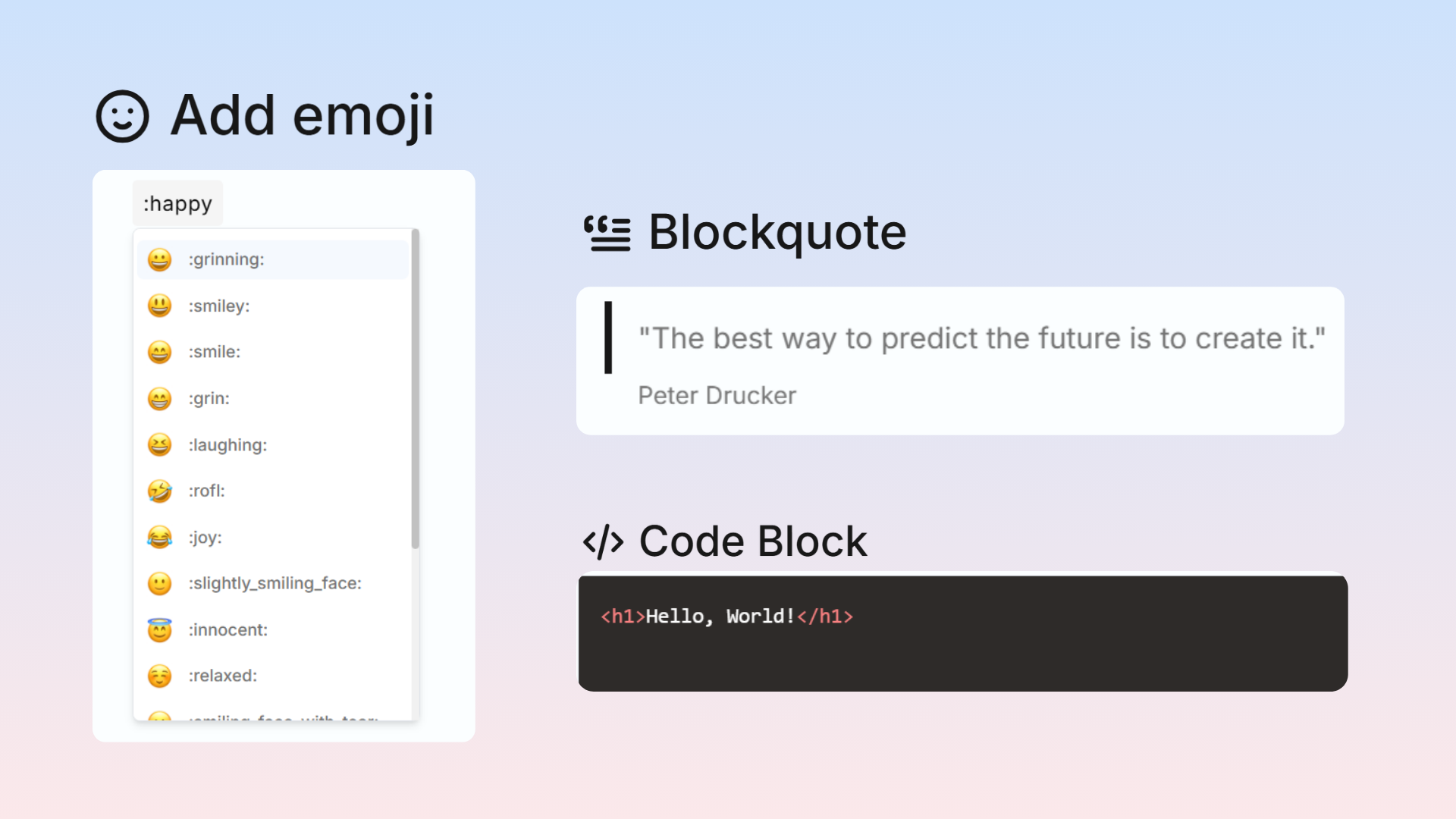Select :grin: from the emoji dropdown

[x=273, y=398]
